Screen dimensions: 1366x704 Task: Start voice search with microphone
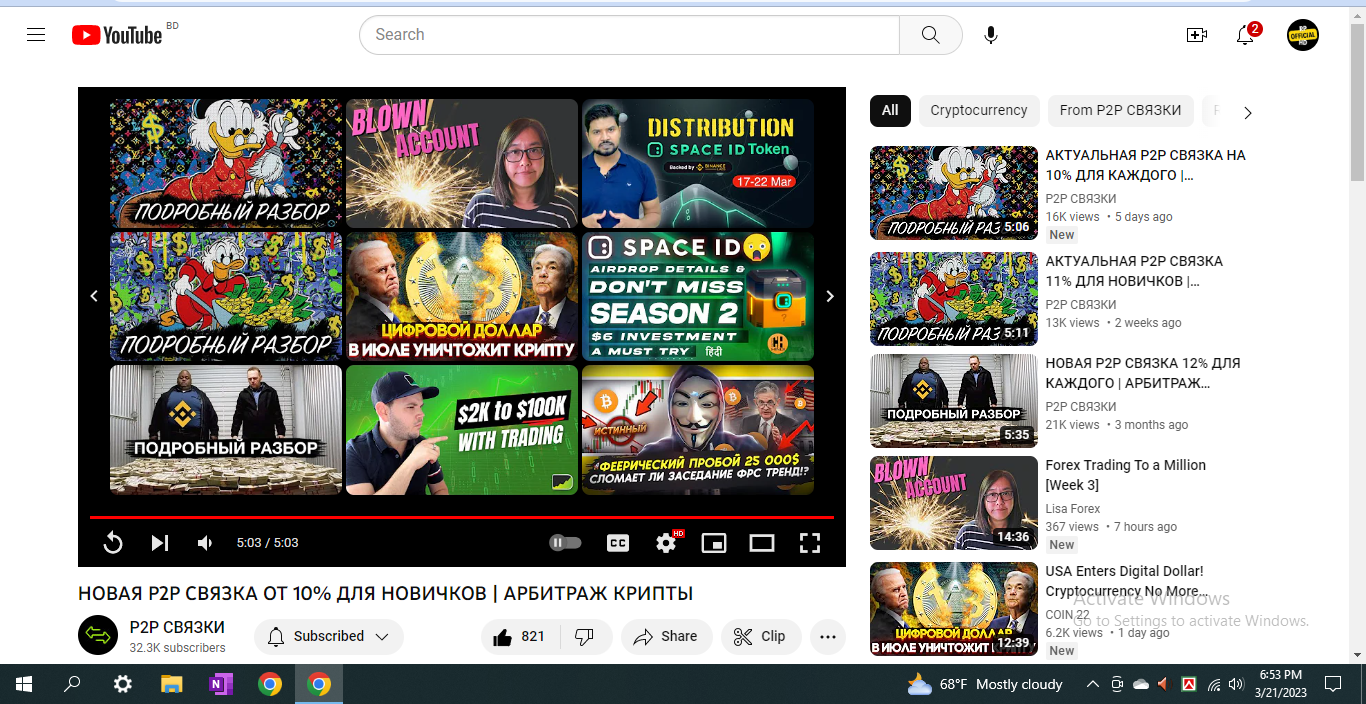[x=991, y=35]
